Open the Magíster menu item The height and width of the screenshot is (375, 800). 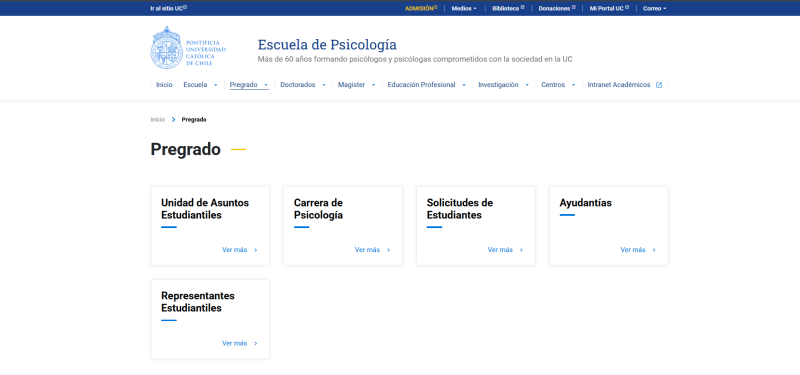pyautogui.click(x=351, y=85)
